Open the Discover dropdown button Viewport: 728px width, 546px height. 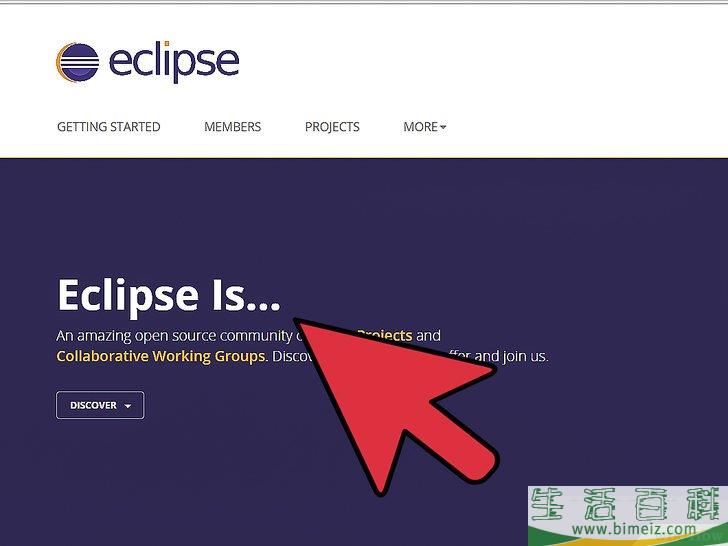[x=100, y=405]
